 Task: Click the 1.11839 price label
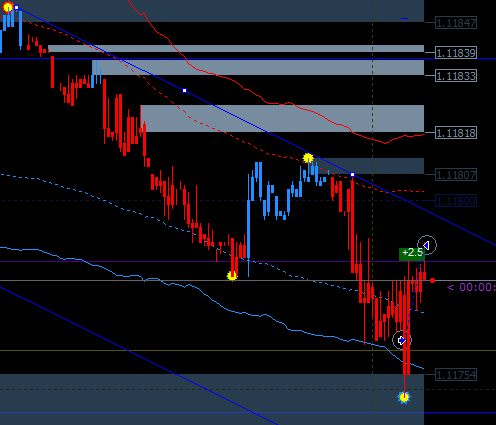456,53
